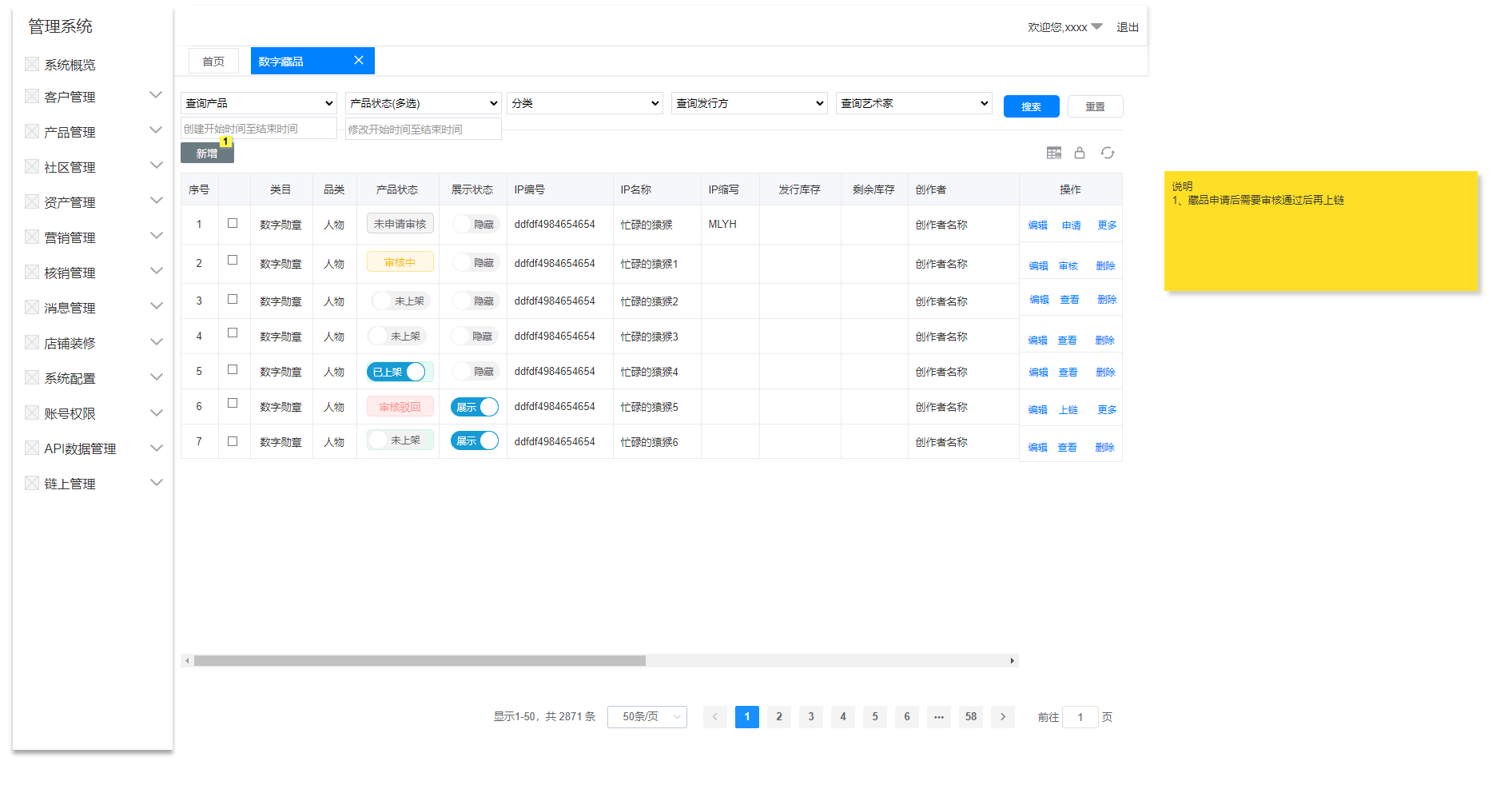This screenshot has width=1512, height=797.
Task: Click 退出 to log out
Action: [x=1128, y=27]
